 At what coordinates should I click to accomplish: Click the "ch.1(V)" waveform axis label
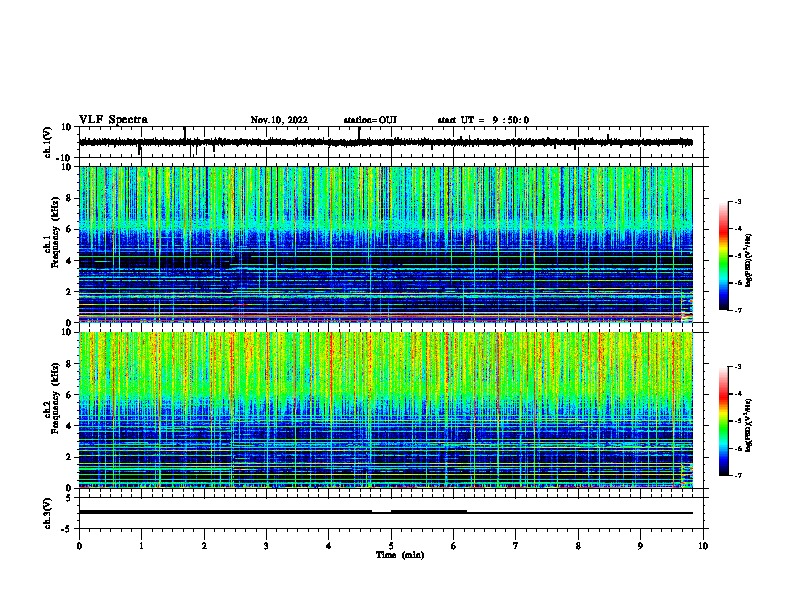[x=48, y=142]
